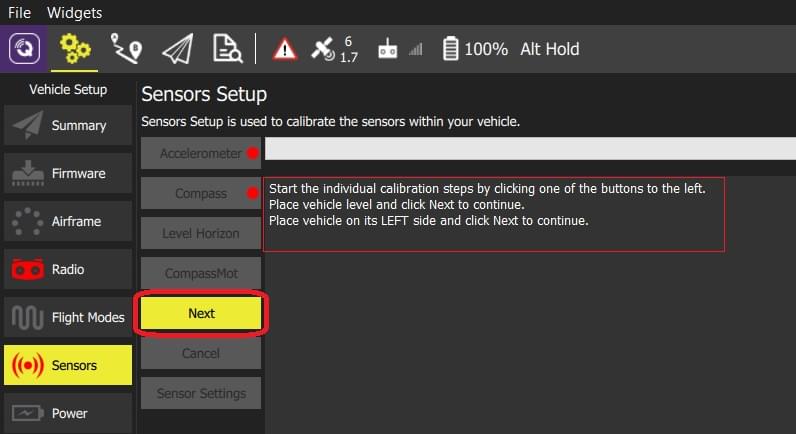Open the File menu

point(20,13)
